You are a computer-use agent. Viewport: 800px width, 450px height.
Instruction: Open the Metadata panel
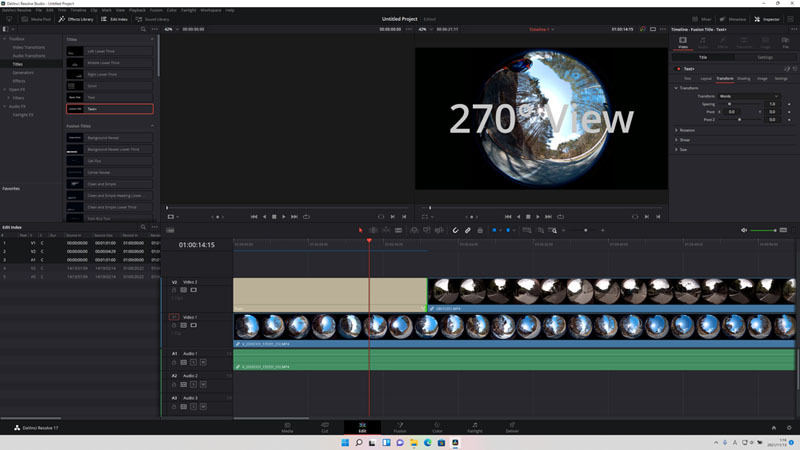click(733, 19)
